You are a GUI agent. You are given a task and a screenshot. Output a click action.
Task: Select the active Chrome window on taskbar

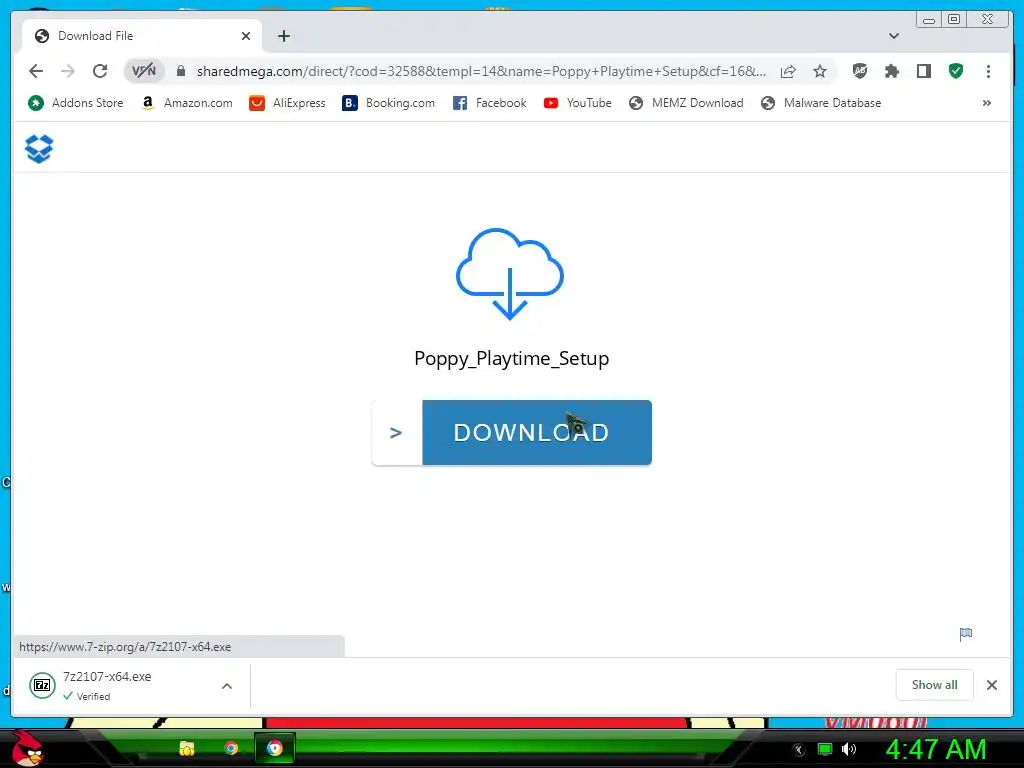pyautogui.click(x=275, y=748)
